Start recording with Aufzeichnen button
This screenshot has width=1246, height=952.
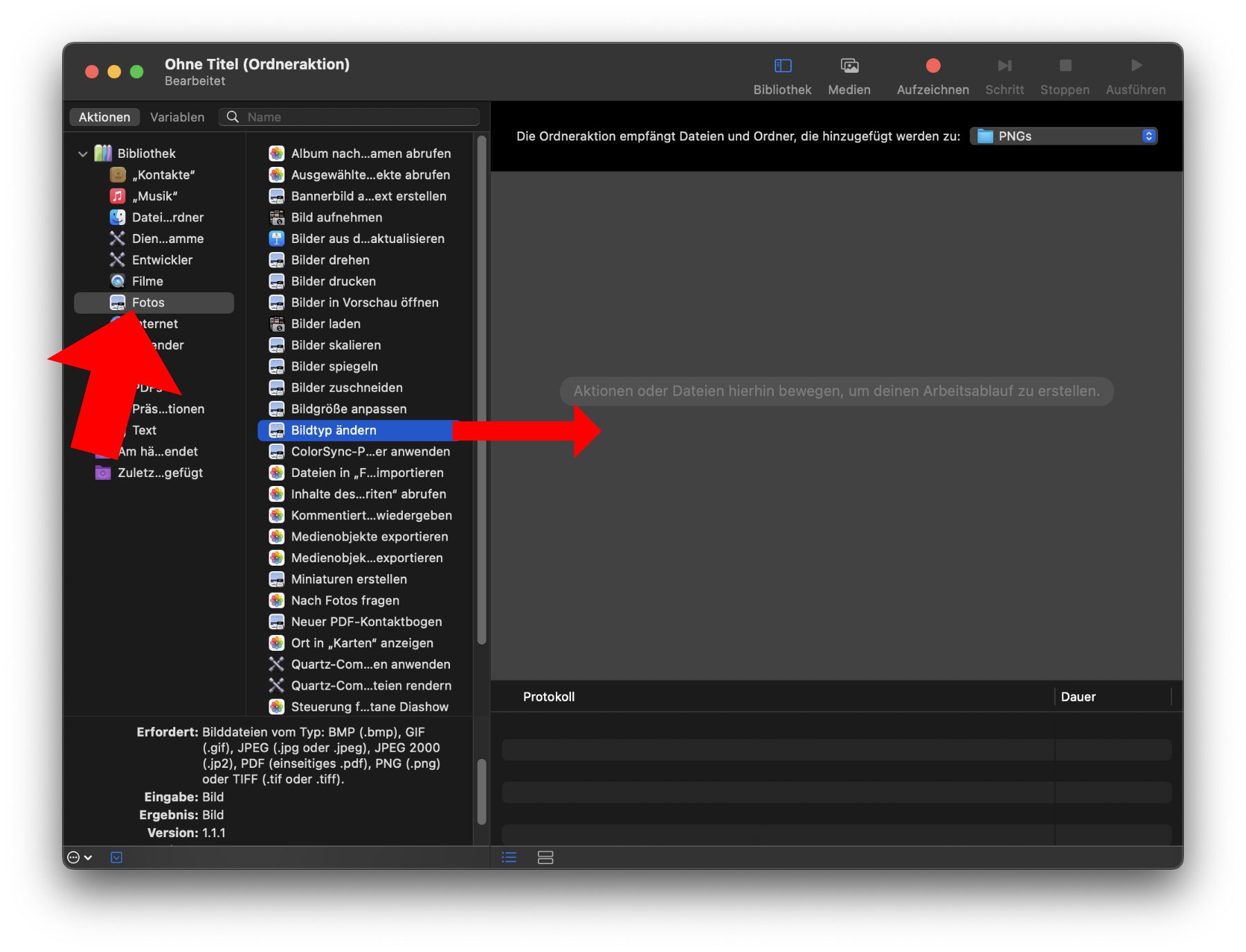pyautogui.click(x=932, y=75)
